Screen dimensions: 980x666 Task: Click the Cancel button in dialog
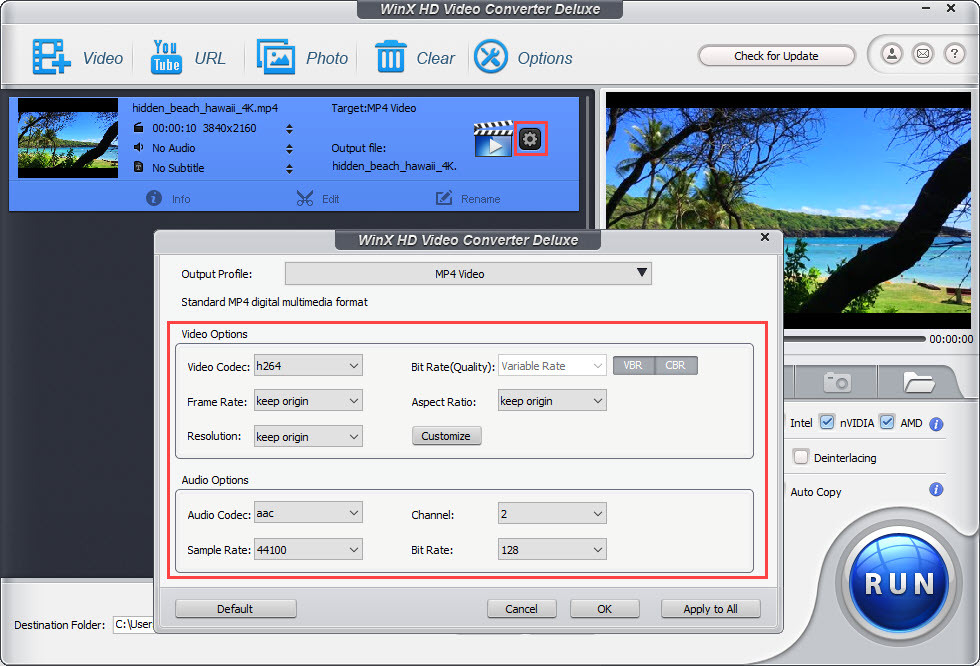click(x=521, y=609)
